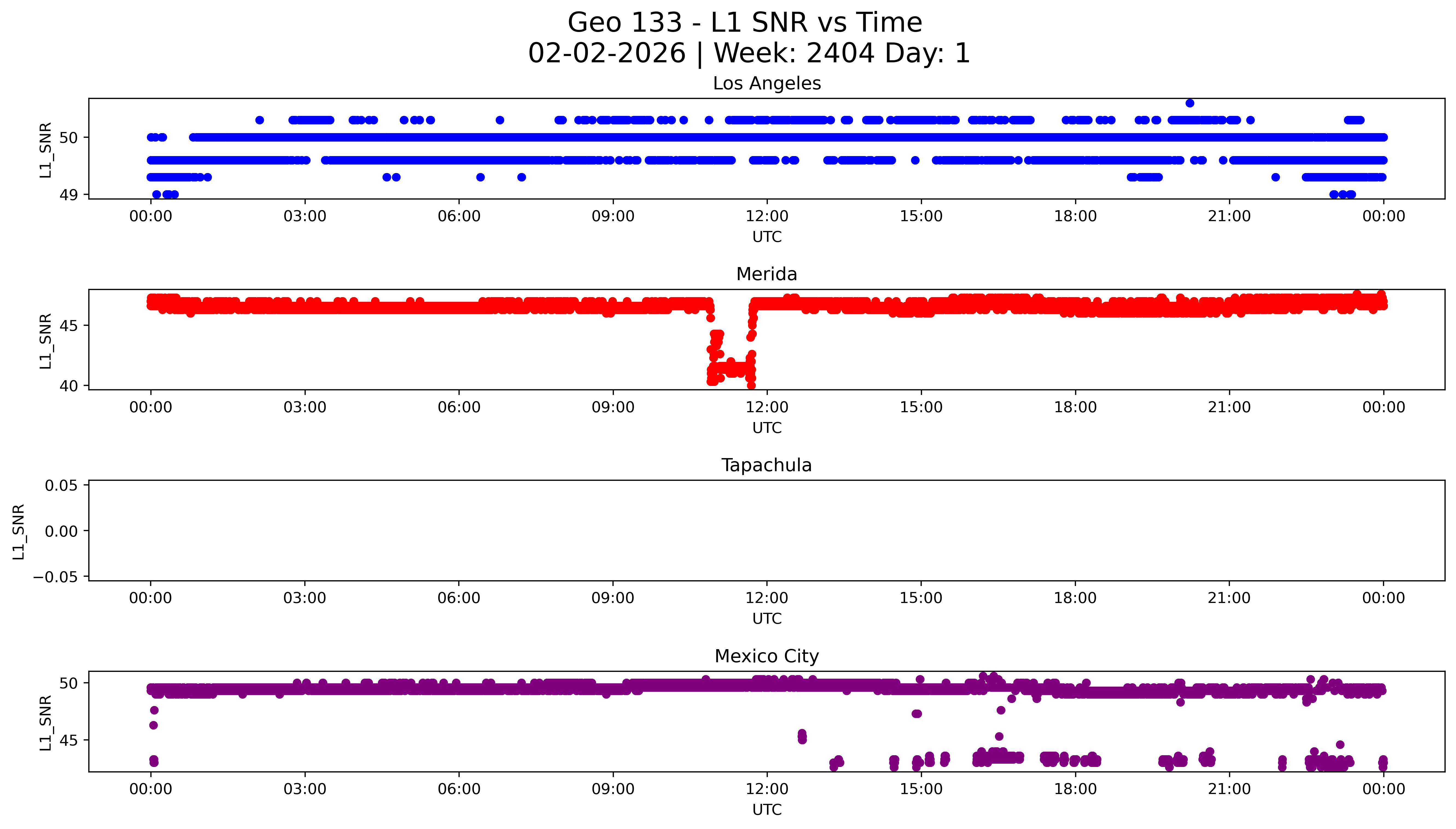Click the 45 y-axis tick on the Mexico City plot

[69, 740]
